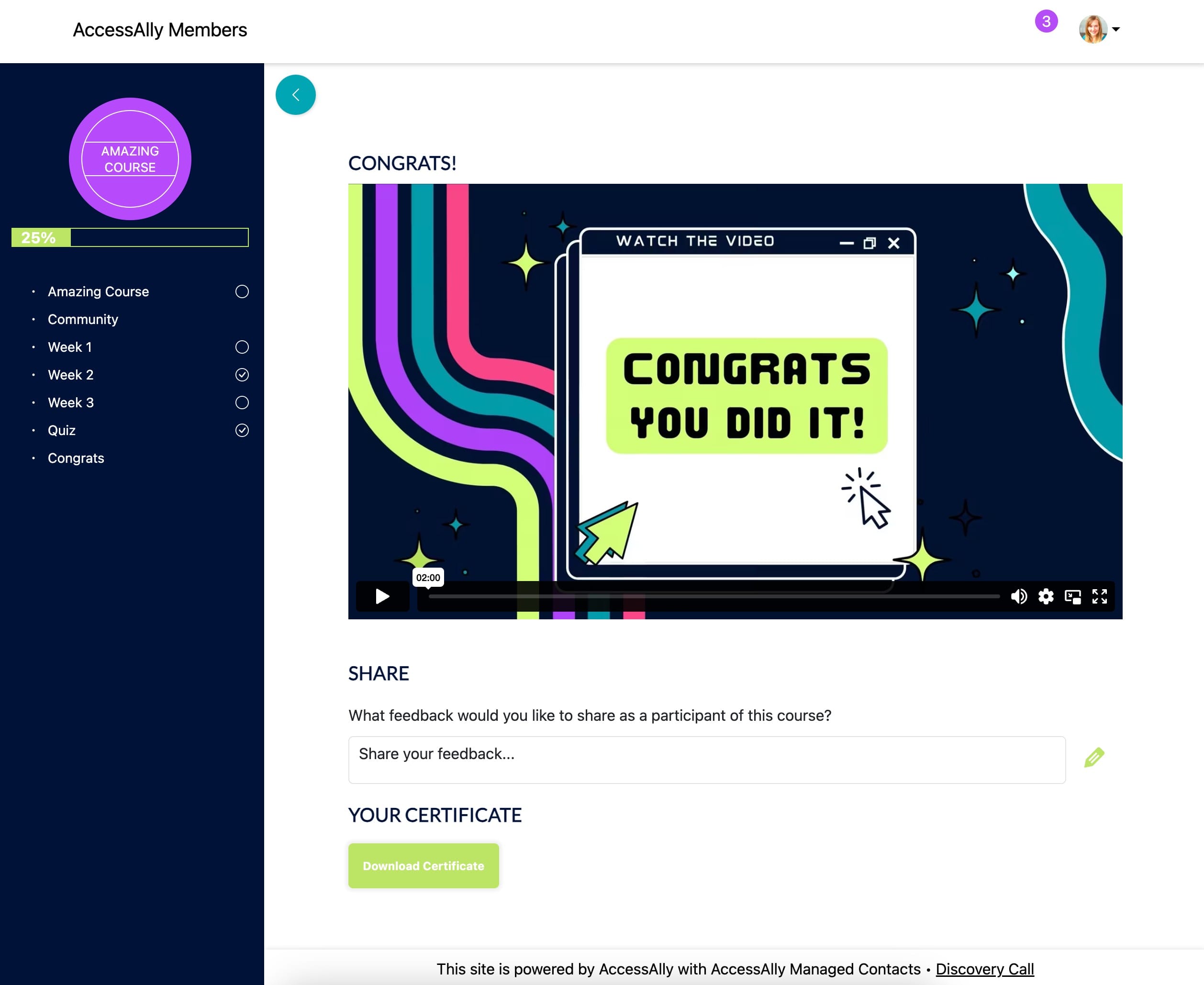1204x985 pixels.
Task: Click the play button on the video
Action: pos(383,596)
